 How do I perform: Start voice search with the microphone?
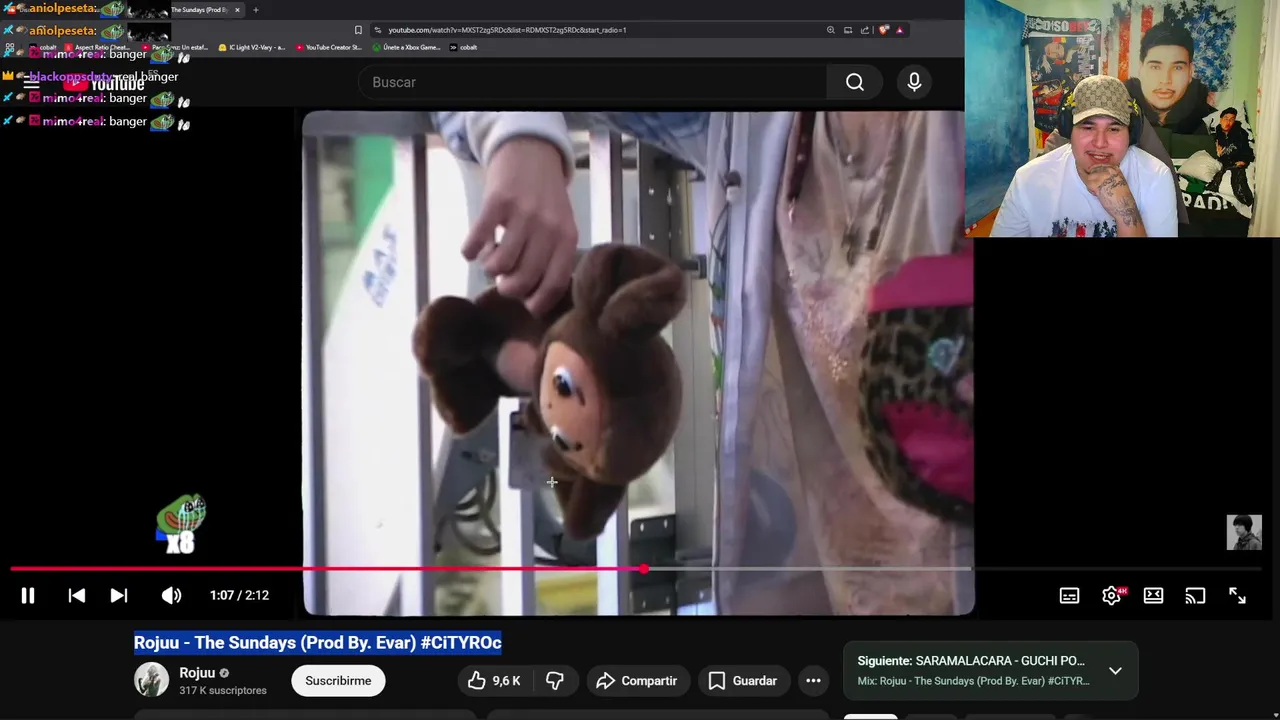coord(914,82)
